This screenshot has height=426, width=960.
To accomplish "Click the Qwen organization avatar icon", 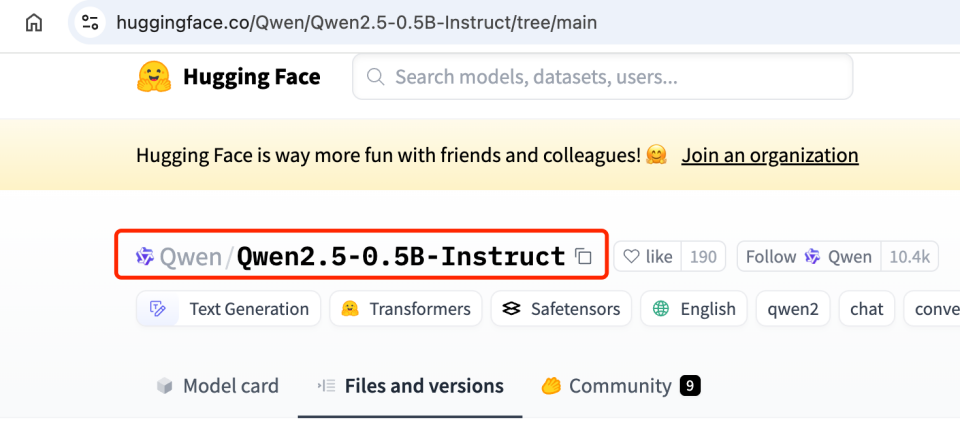I will point(145,257).
